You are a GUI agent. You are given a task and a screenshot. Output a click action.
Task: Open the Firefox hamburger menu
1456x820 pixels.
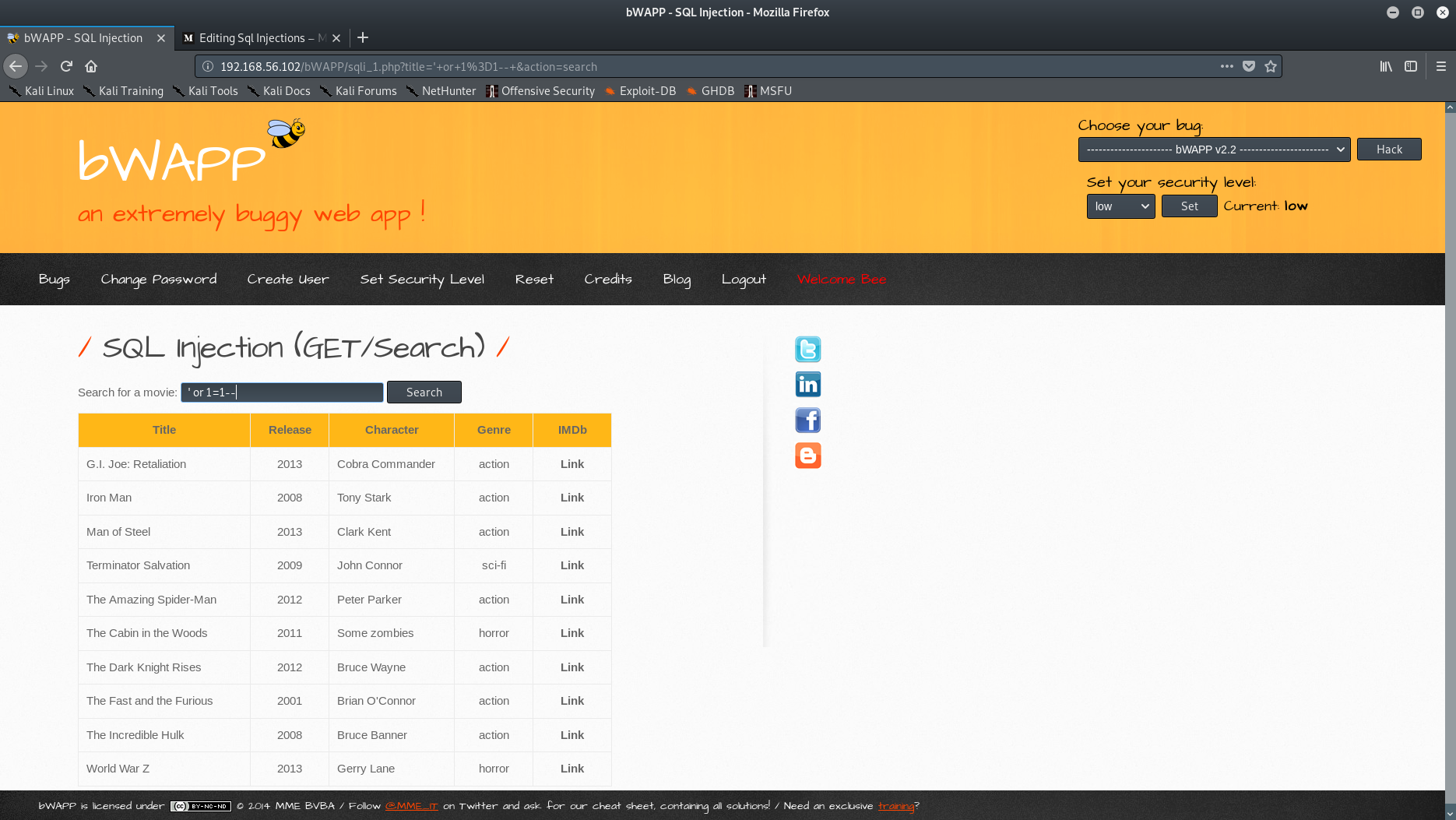click(x=1441, y=66)
